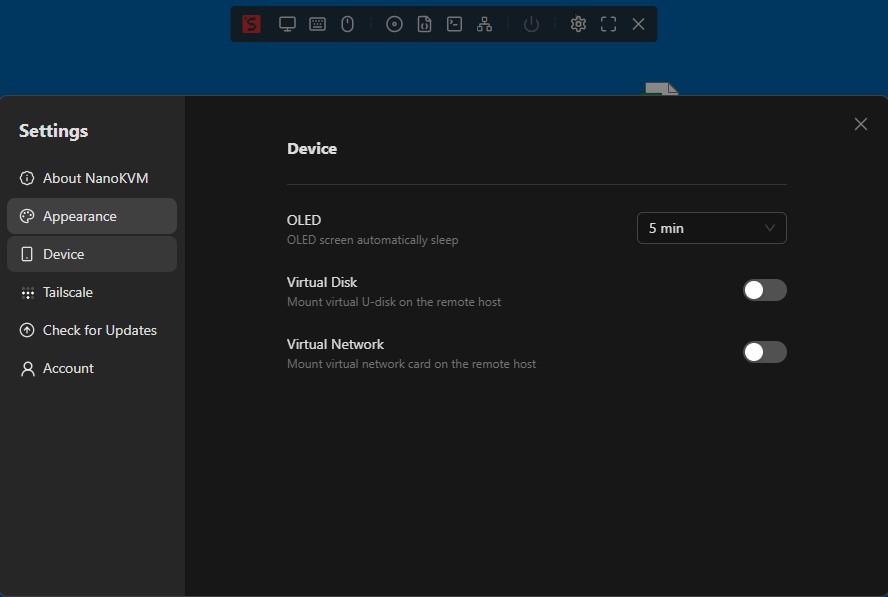
Task: Click the network Wake-on-LAN icon
Action: [484, 24]
